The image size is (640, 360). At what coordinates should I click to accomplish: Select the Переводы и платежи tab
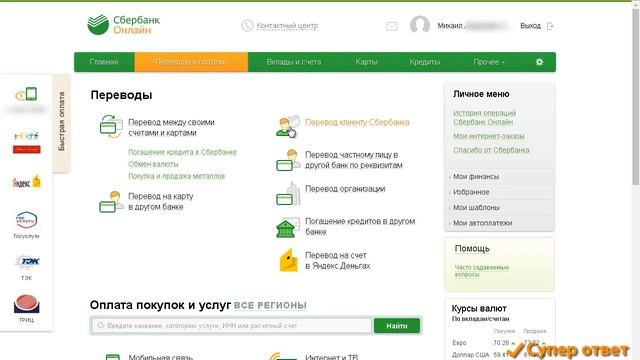point(191,62)
